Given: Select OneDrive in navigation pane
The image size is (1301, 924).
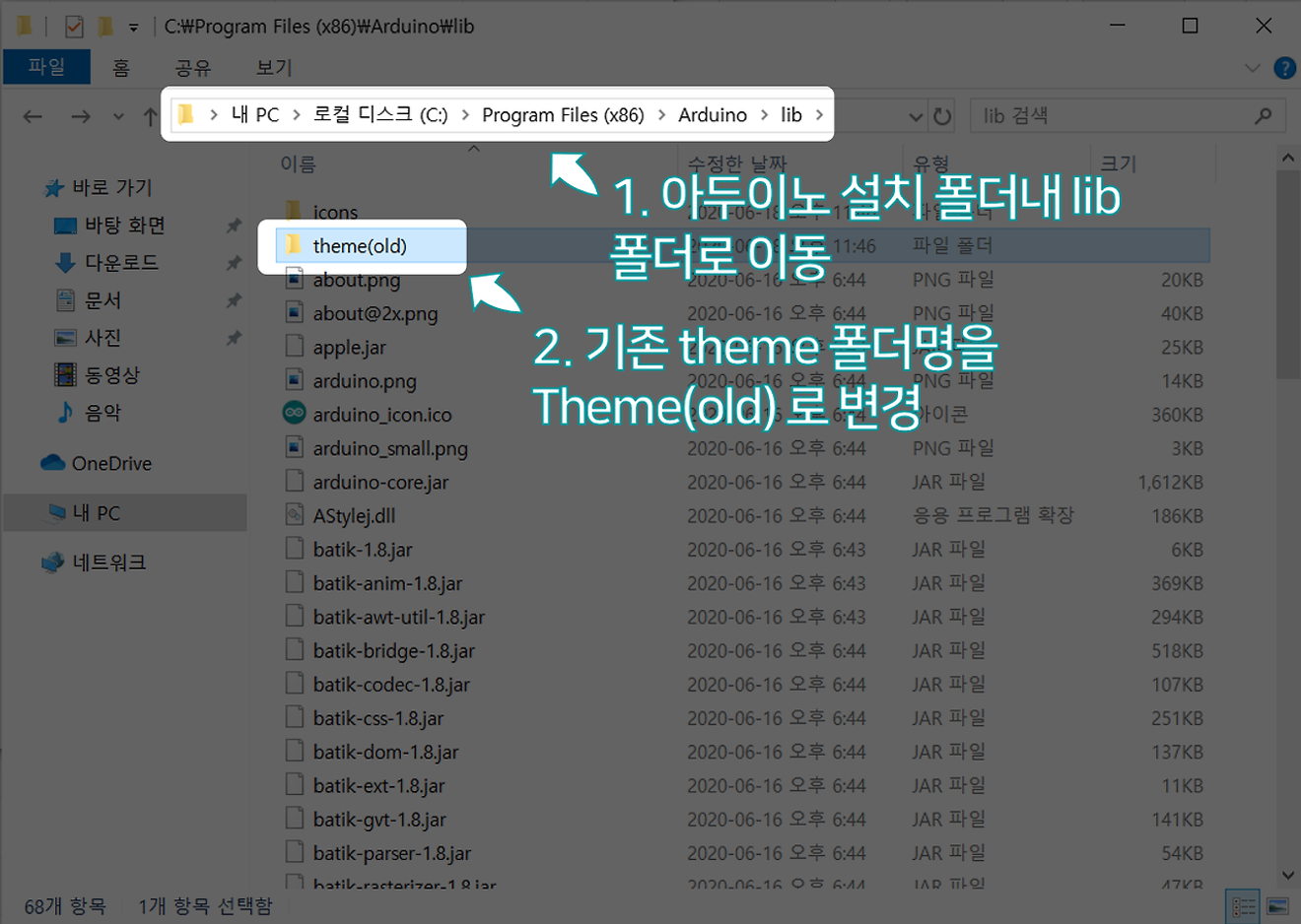Looking at the screenshot, I should pyautogui.click(x=96, y=463).
